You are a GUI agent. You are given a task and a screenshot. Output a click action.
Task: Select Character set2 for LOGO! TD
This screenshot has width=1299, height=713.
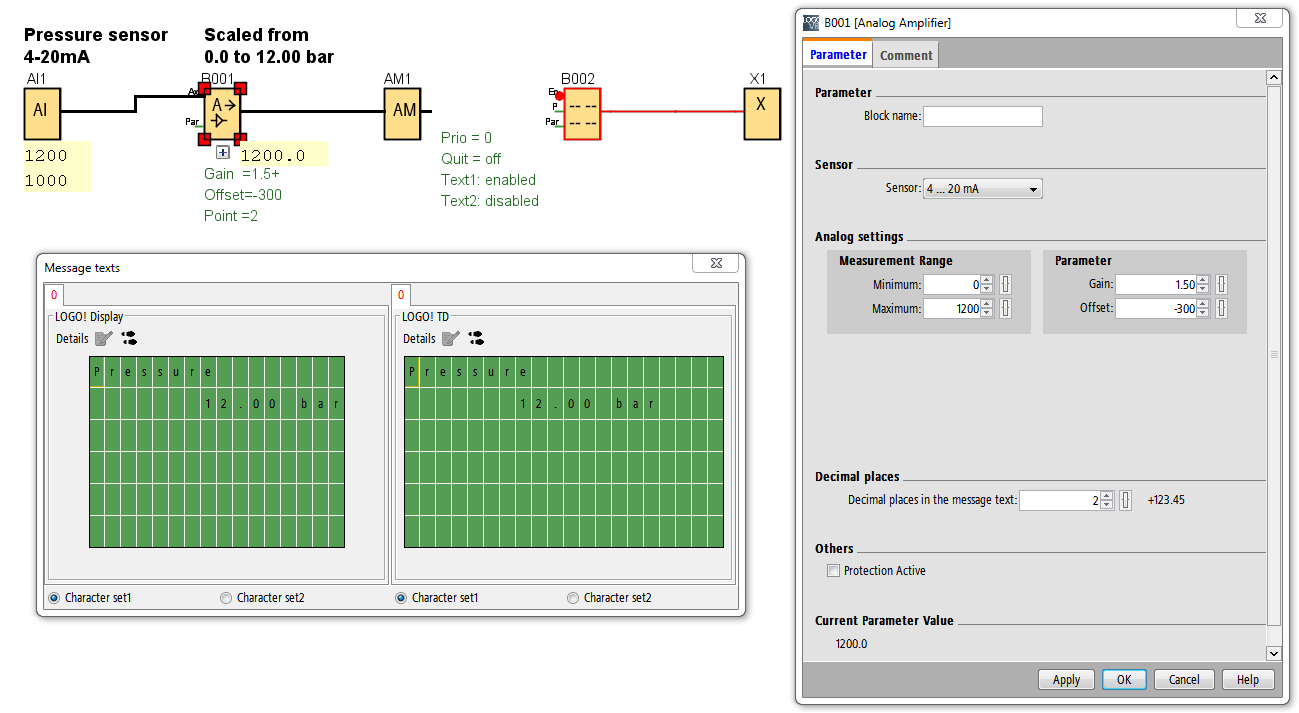[x=573, y=598]
